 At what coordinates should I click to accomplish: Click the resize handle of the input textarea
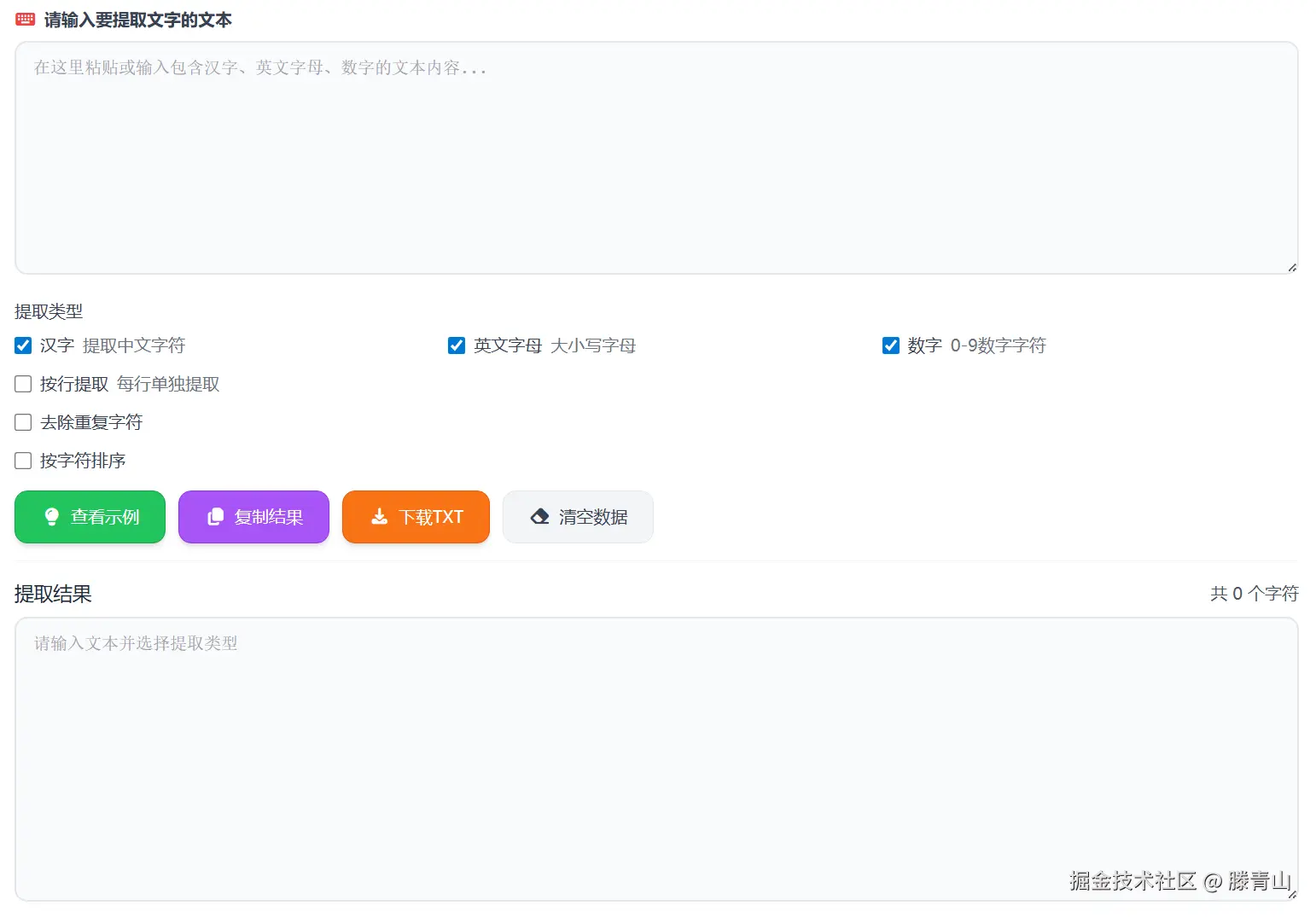(x=1290, y=266)
